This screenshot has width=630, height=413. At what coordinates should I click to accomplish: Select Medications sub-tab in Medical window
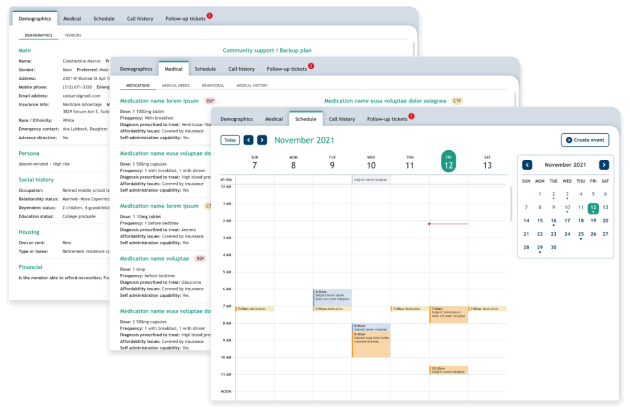138,85
